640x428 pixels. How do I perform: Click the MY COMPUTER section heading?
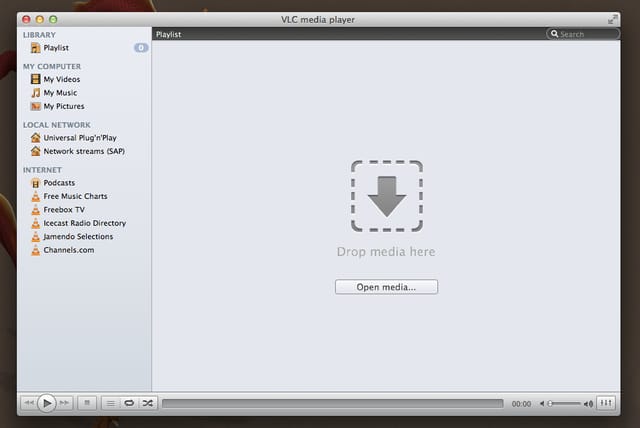point(52,66)
